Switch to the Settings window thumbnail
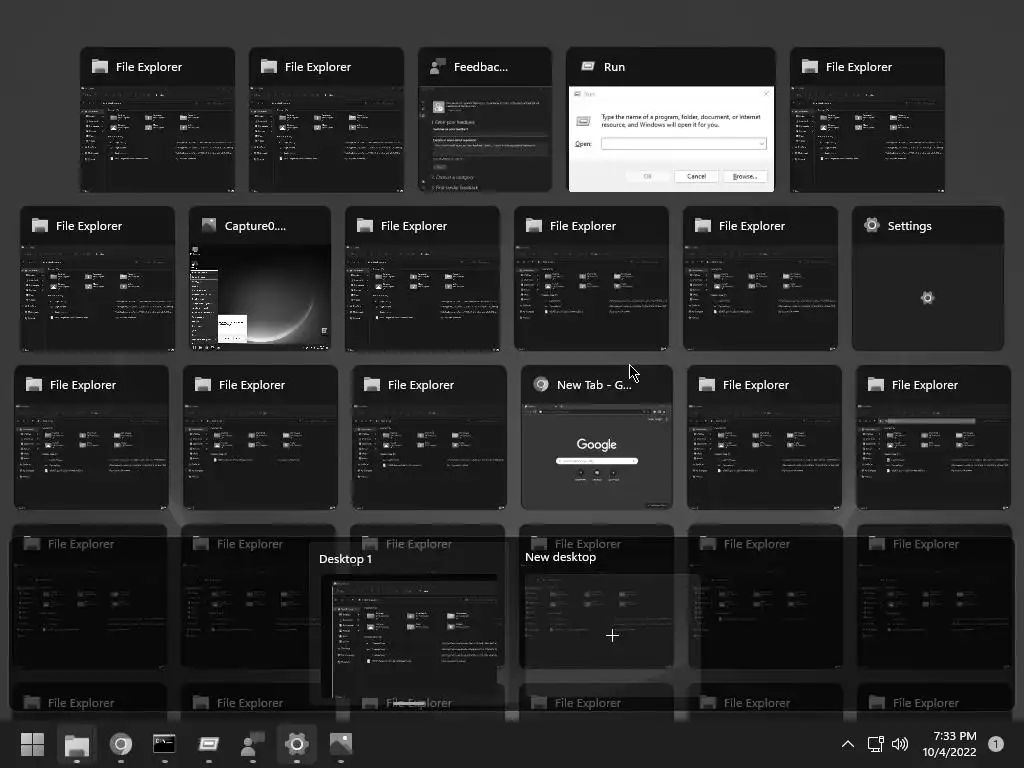Screen dimensions: 1024x768 [x=927, y=279]
